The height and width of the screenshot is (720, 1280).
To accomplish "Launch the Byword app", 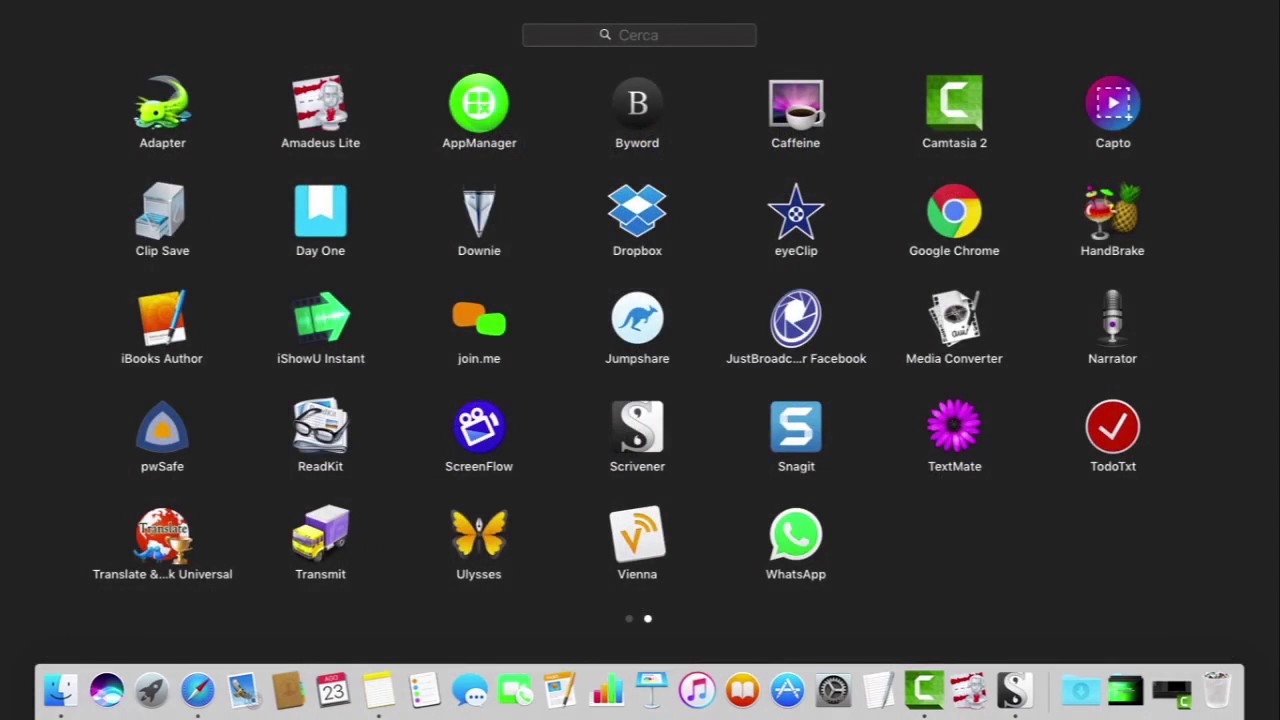I will 637,103.
